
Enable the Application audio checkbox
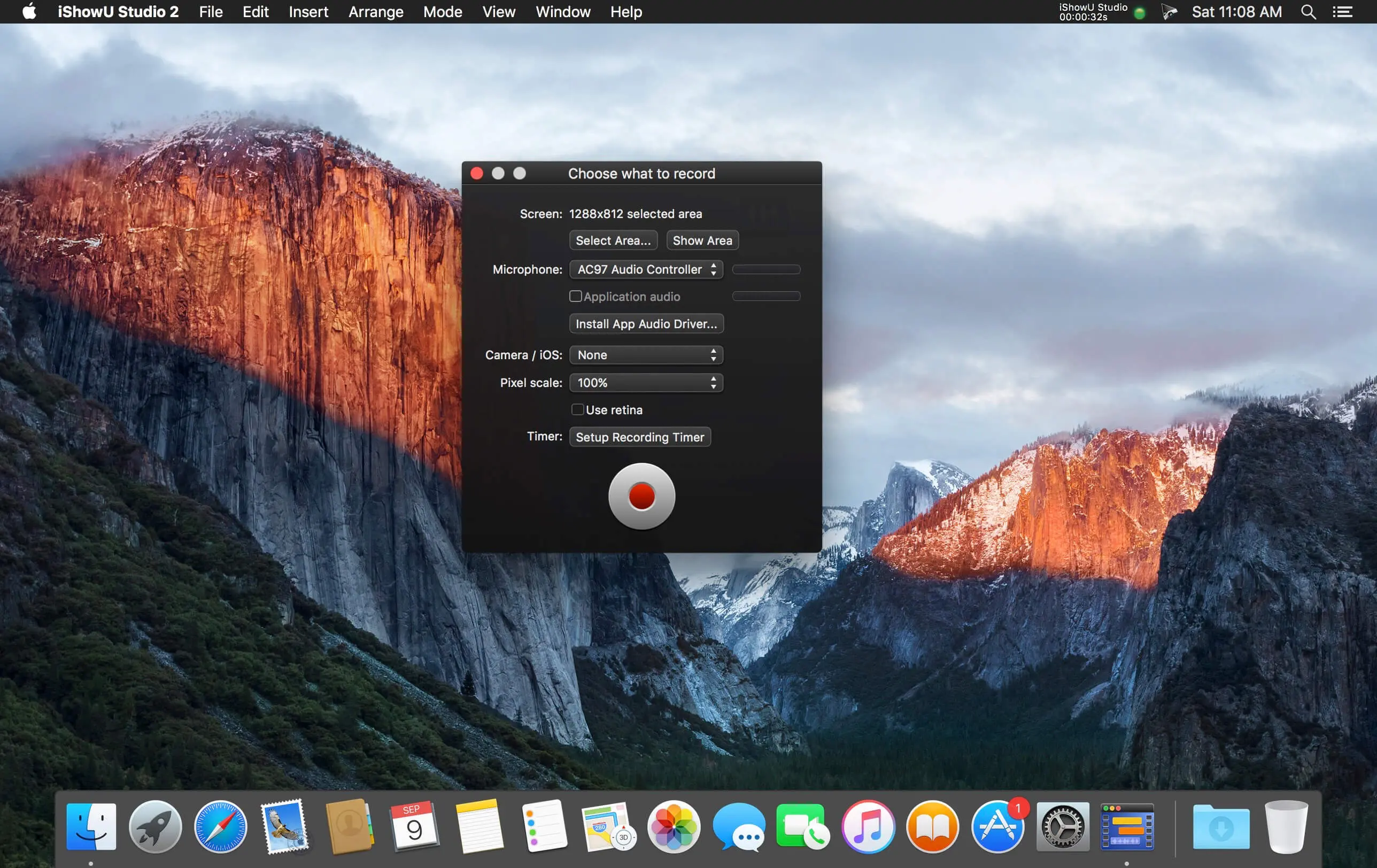tap(575, 296)
